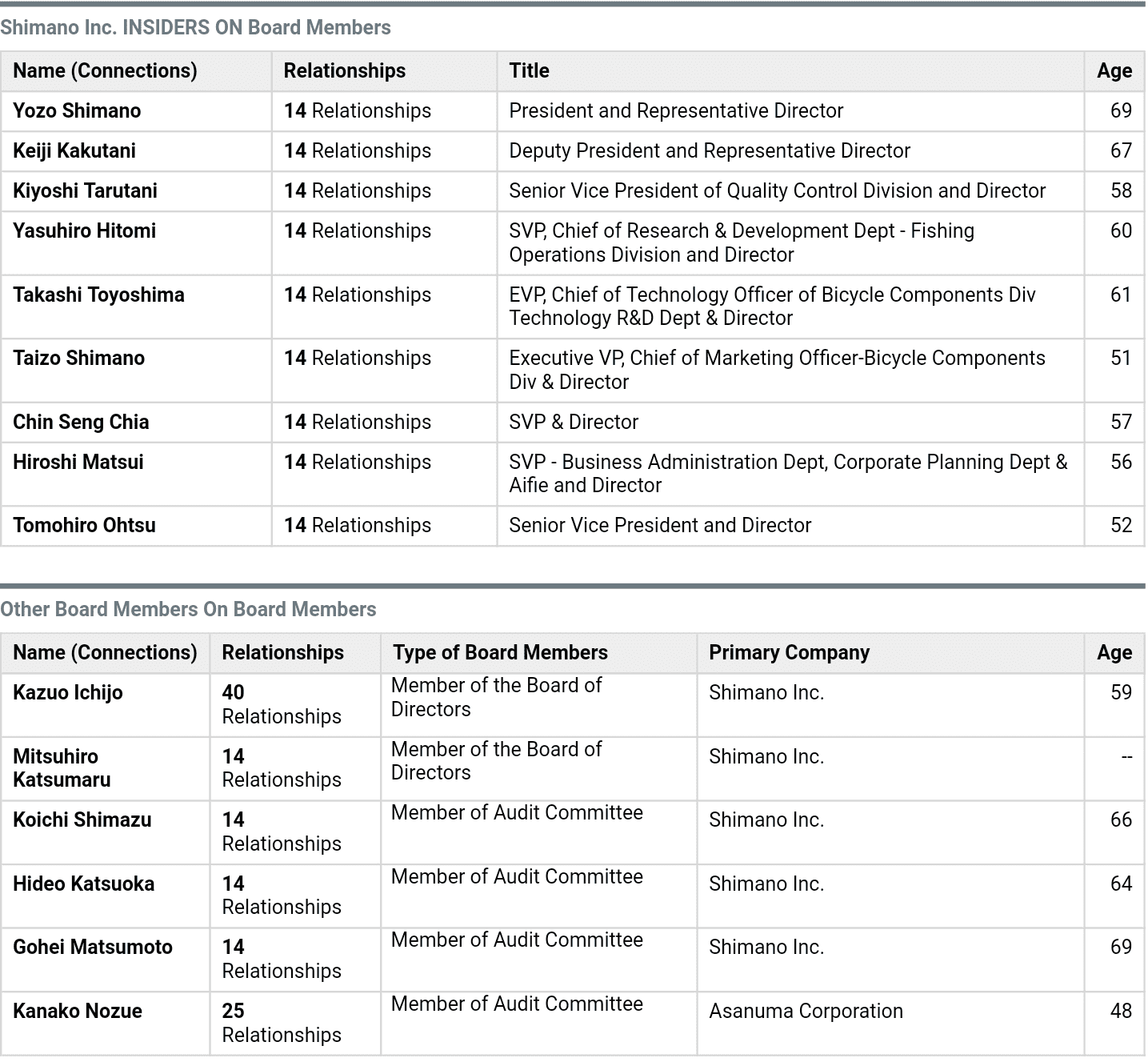Click 'Member of Audit Committee' in Hideo Katsuoka's row
This screenshot has height=1062, width=1148.
[x=517, y=877]
